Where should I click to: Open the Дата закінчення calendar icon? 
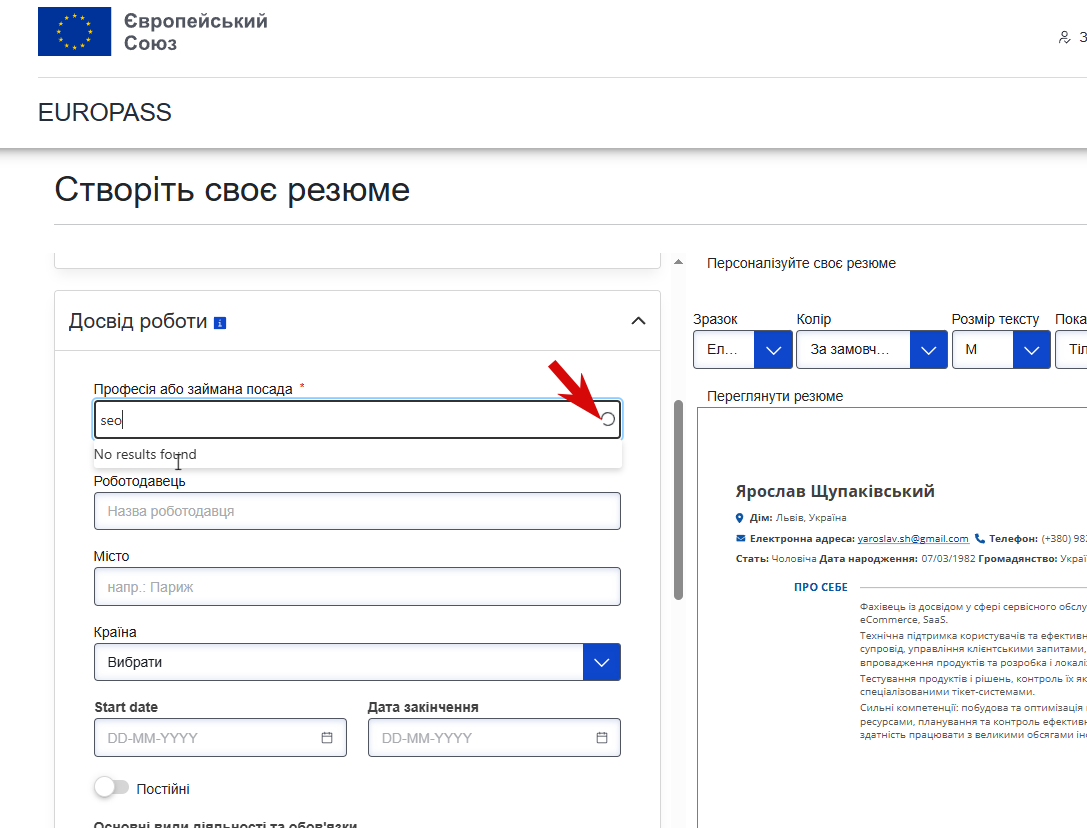click(x=602, y=738)
